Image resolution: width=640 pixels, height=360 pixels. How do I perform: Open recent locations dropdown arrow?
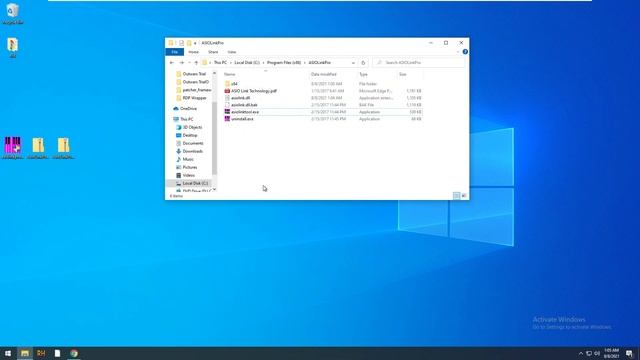189,63
